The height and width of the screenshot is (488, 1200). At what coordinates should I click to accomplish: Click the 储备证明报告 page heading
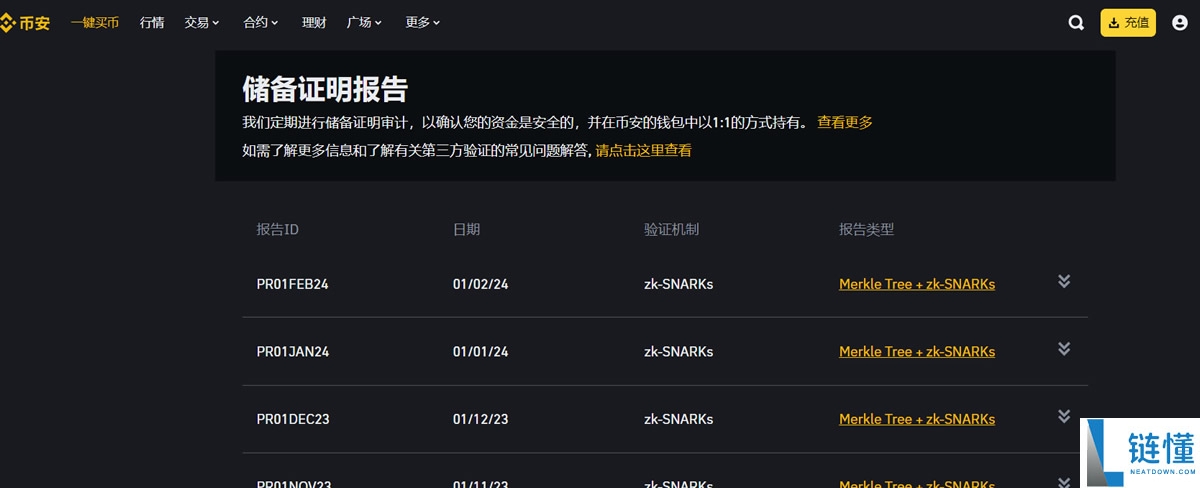pos(325,88)
